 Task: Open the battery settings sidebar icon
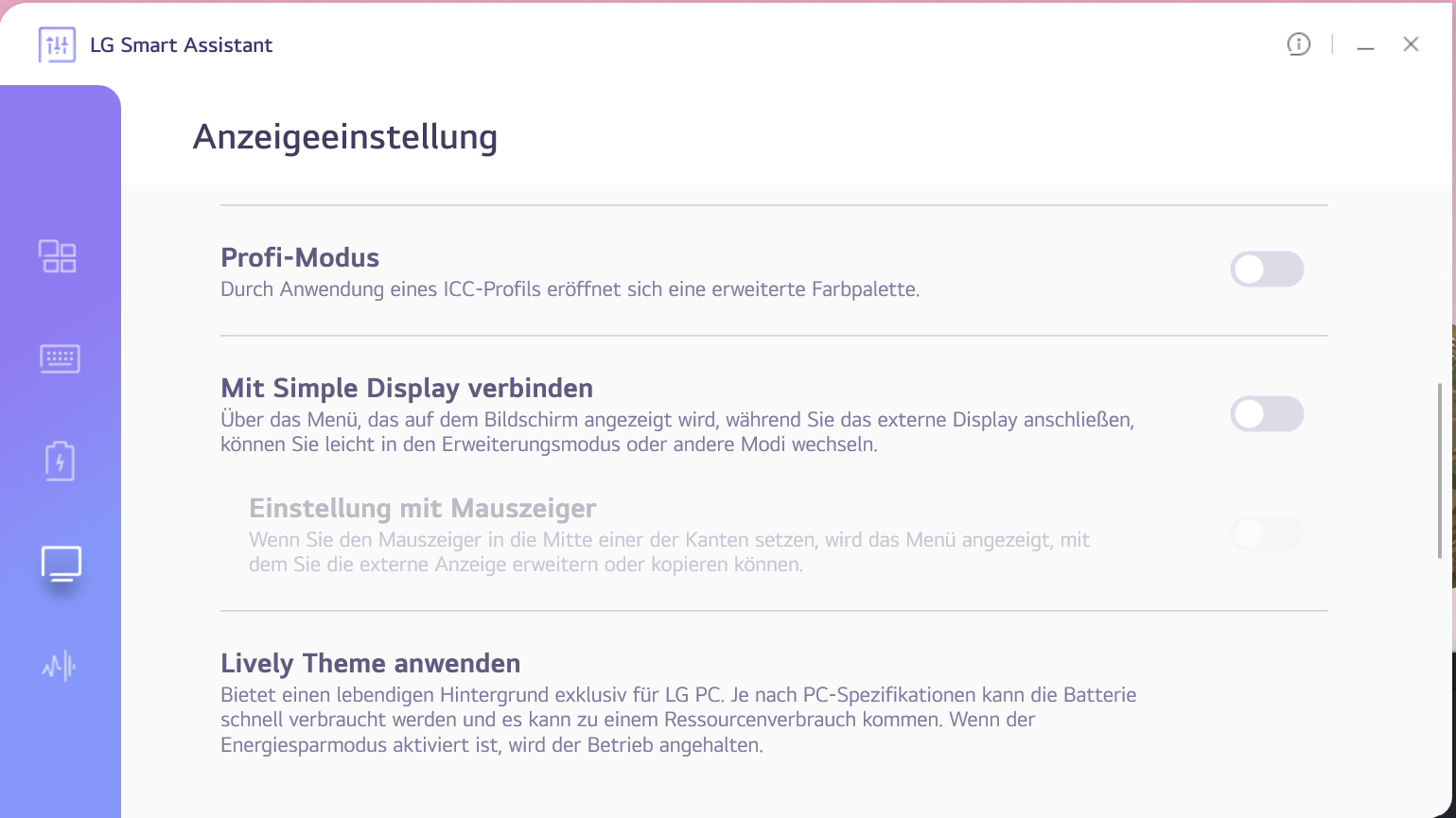pos(60,461)
